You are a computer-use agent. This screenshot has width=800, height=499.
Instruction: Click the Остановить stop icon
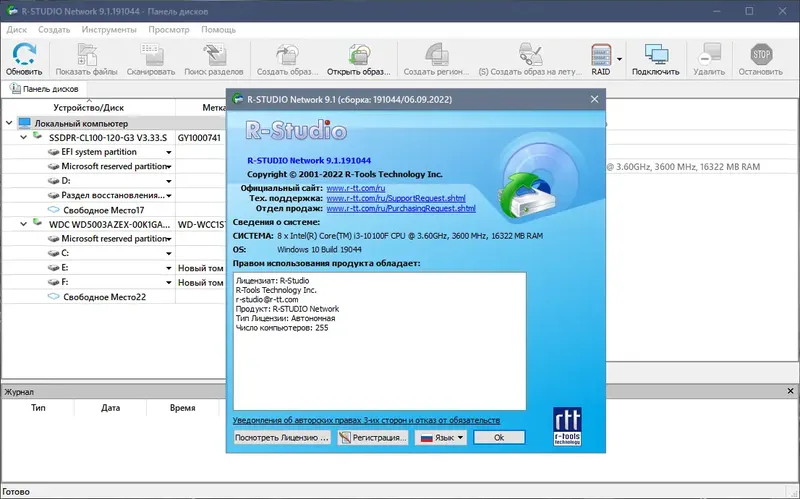point(761,54)
